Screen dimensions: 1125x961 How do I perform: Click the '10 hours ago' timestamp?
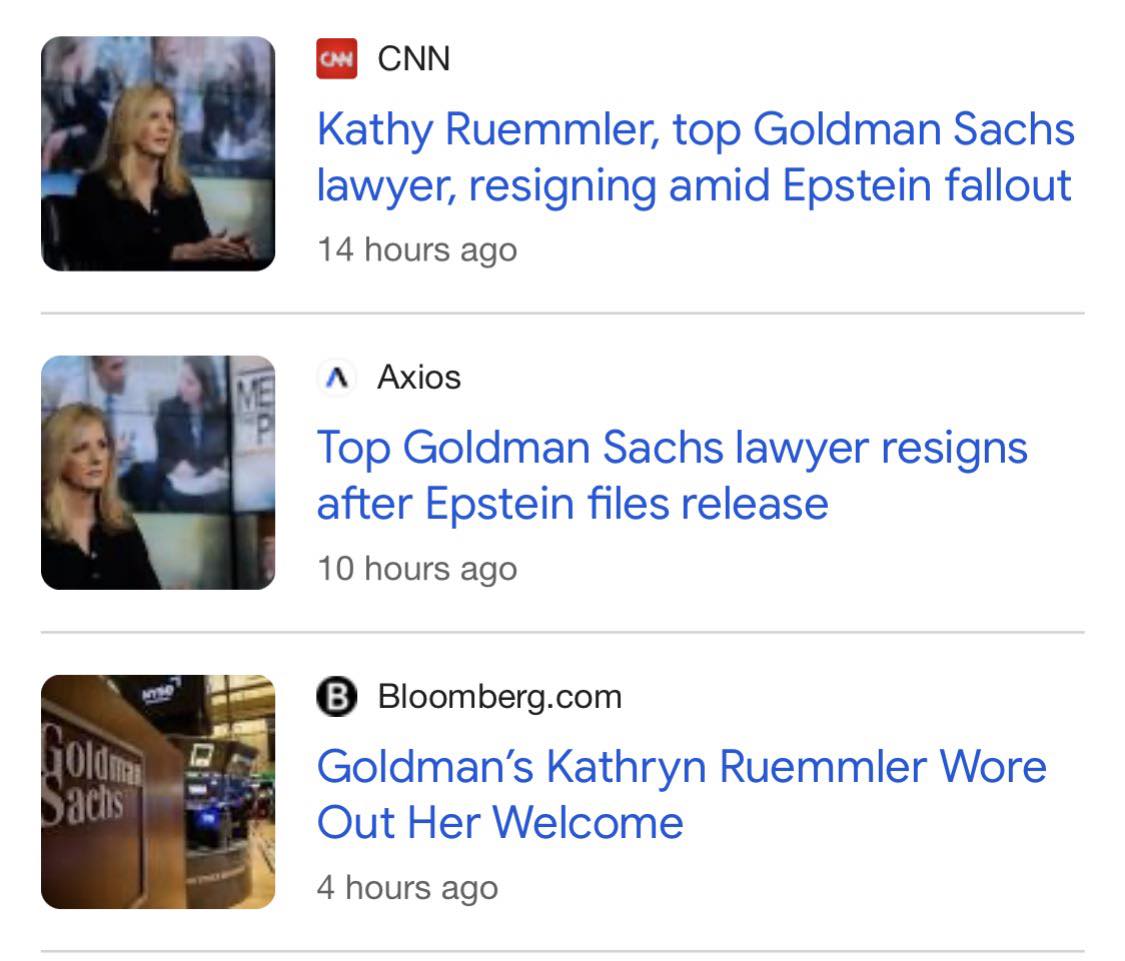coord(417,568)
